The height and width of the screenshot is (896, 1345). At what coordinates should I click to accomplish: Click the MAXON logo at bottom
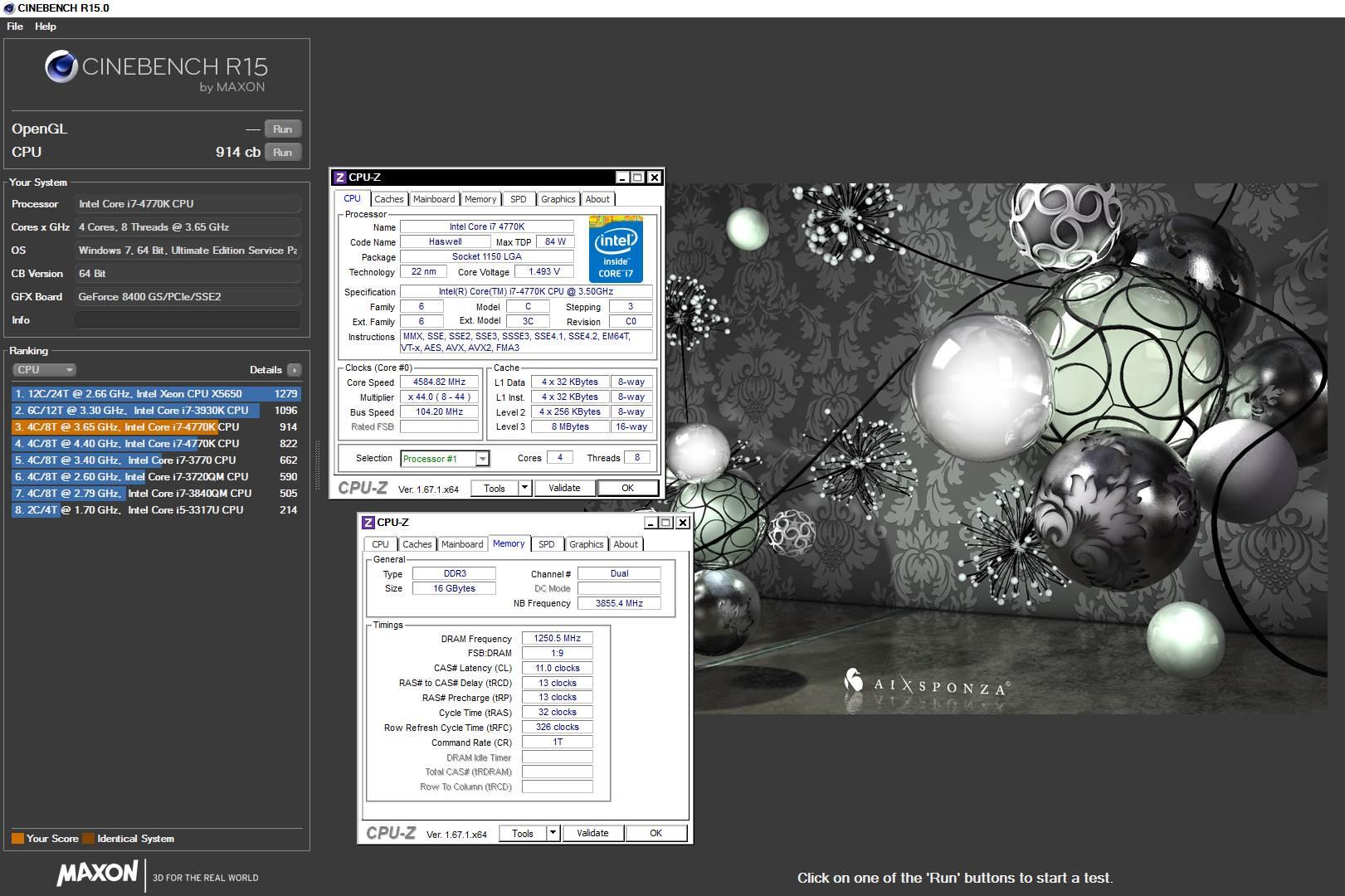pyautogui.click(x=97, y=874)
